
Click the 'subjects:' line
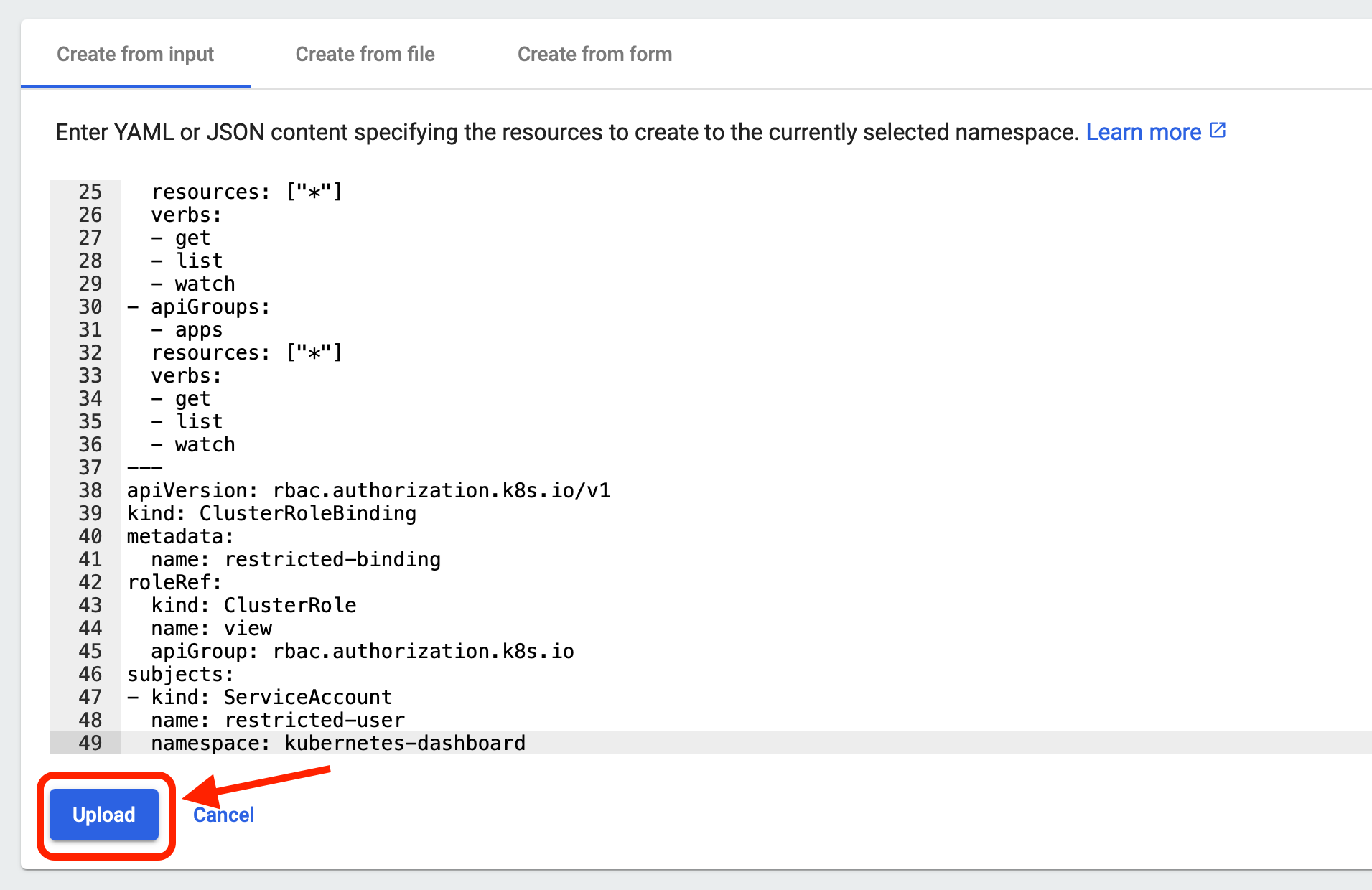click(x=180, y=674)
